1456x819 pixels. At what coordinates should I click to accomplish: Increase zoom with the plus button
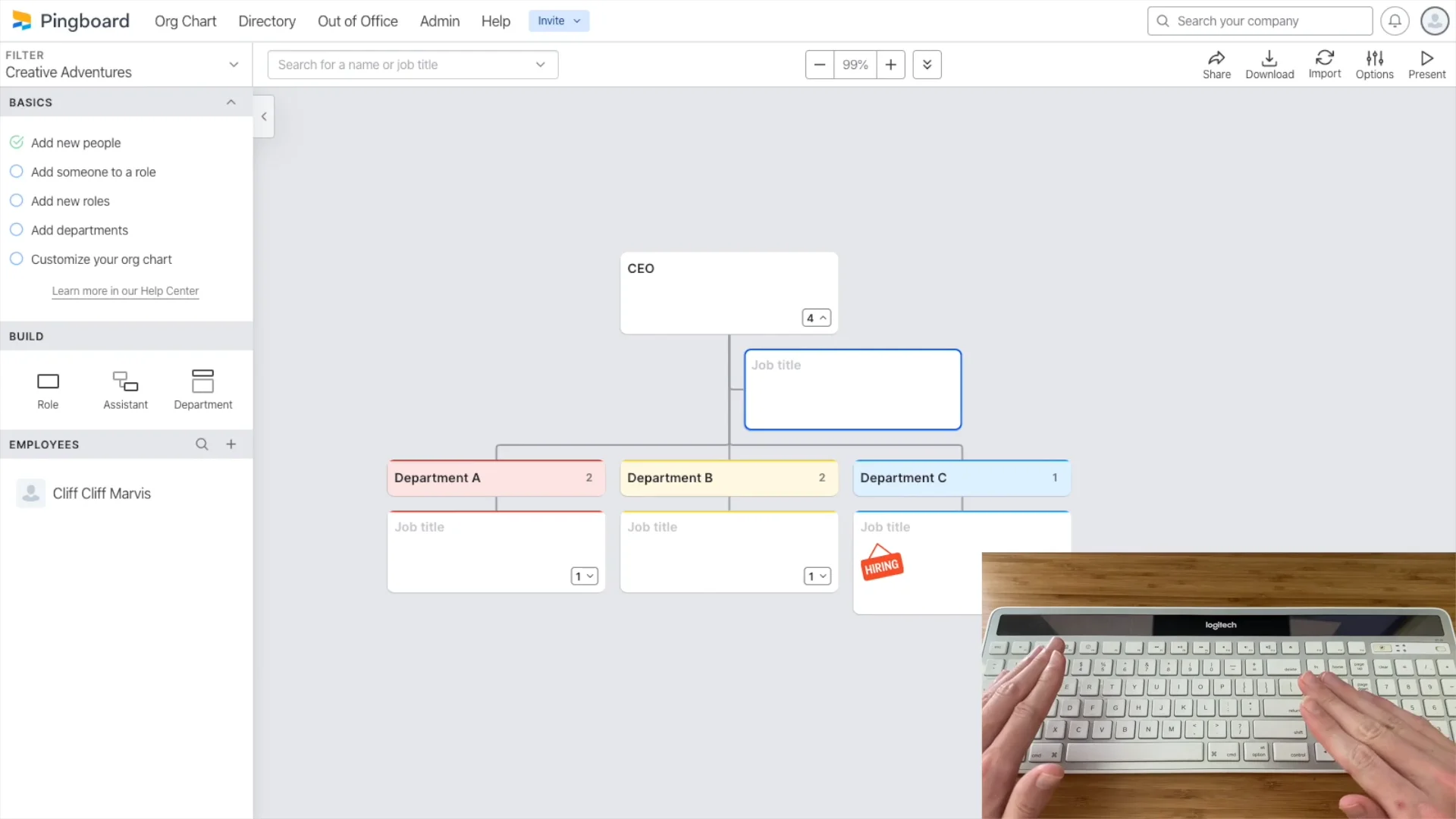(890, 64)
